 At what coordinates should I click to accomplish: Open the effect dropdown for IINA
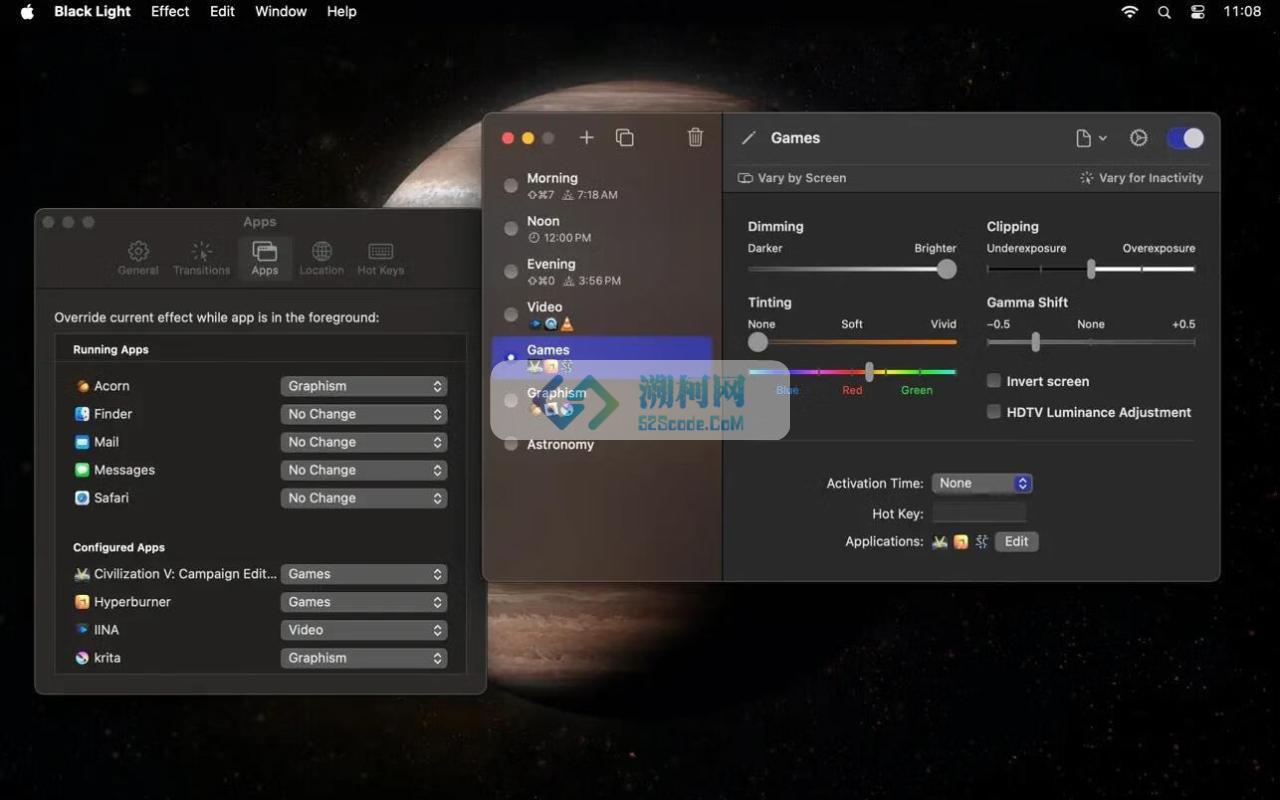click(x=364, y=630)
